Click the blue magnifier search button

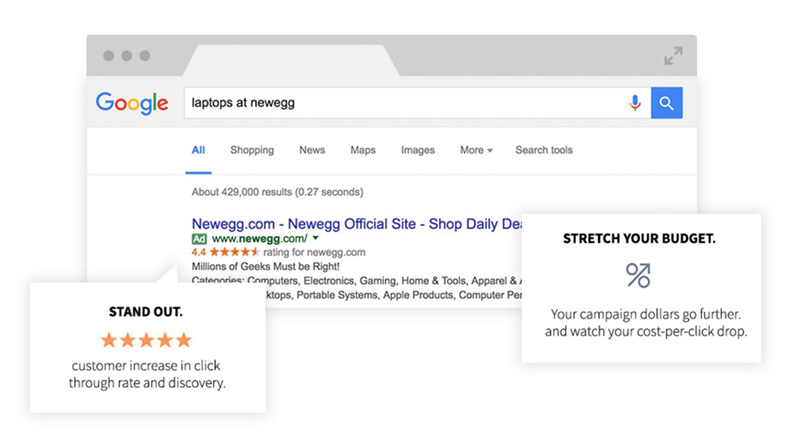point(666,103)
